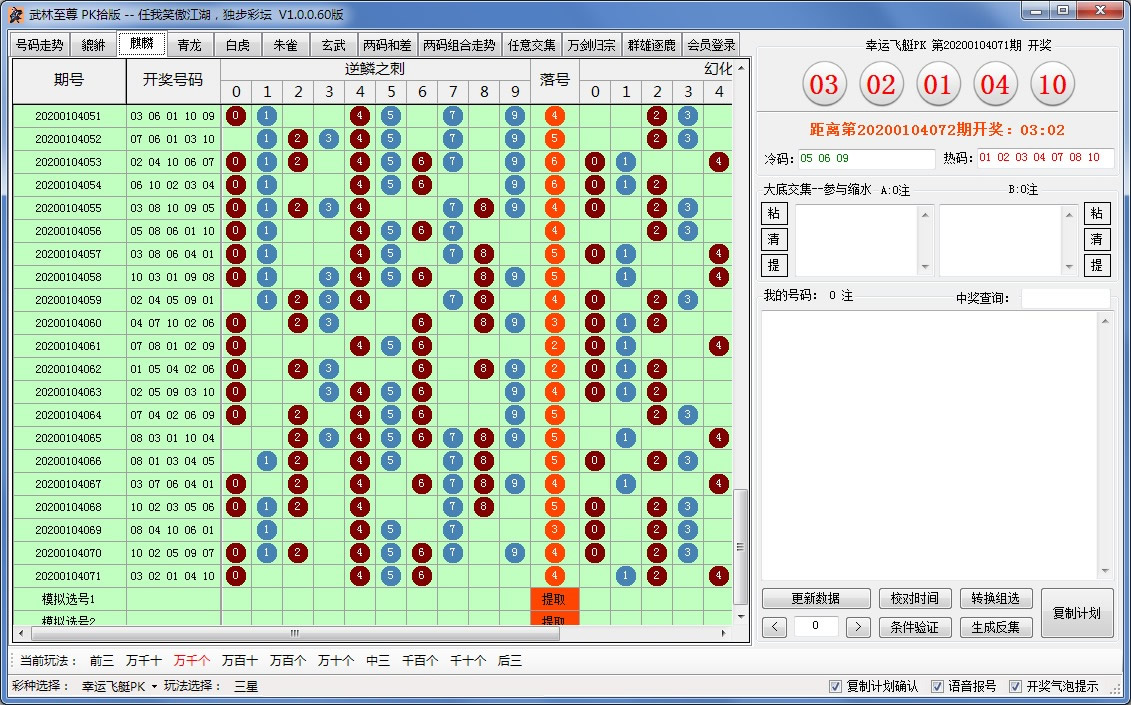Click the 粘 paste icon beside list A
The height and width of the screenshot is (705, 1131).
(775, 213)
